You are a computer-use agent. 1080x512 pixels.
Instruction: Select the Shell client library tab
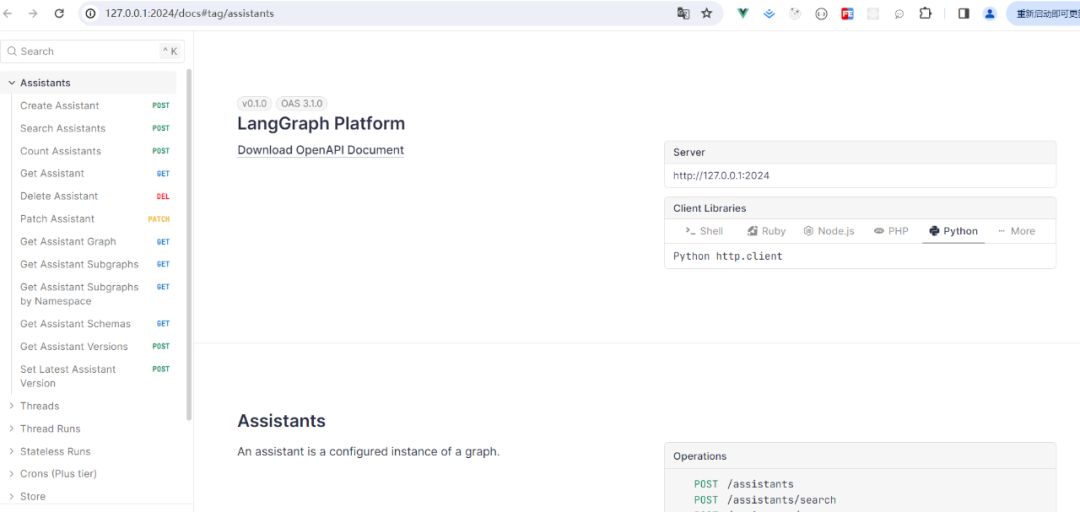click(x=704, y=231)
